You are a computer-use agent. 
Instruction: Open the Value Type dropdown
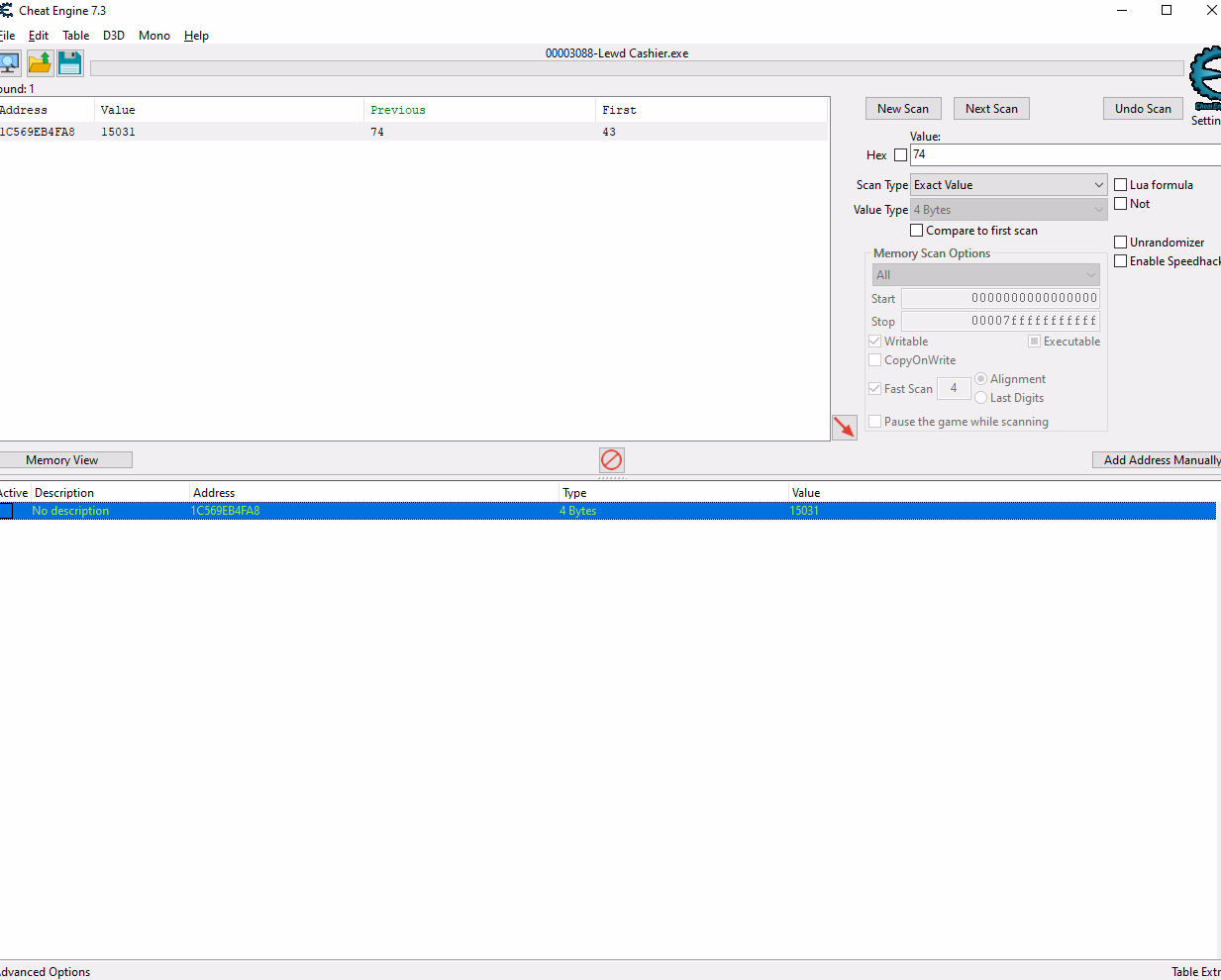[x=1008, y=210]
